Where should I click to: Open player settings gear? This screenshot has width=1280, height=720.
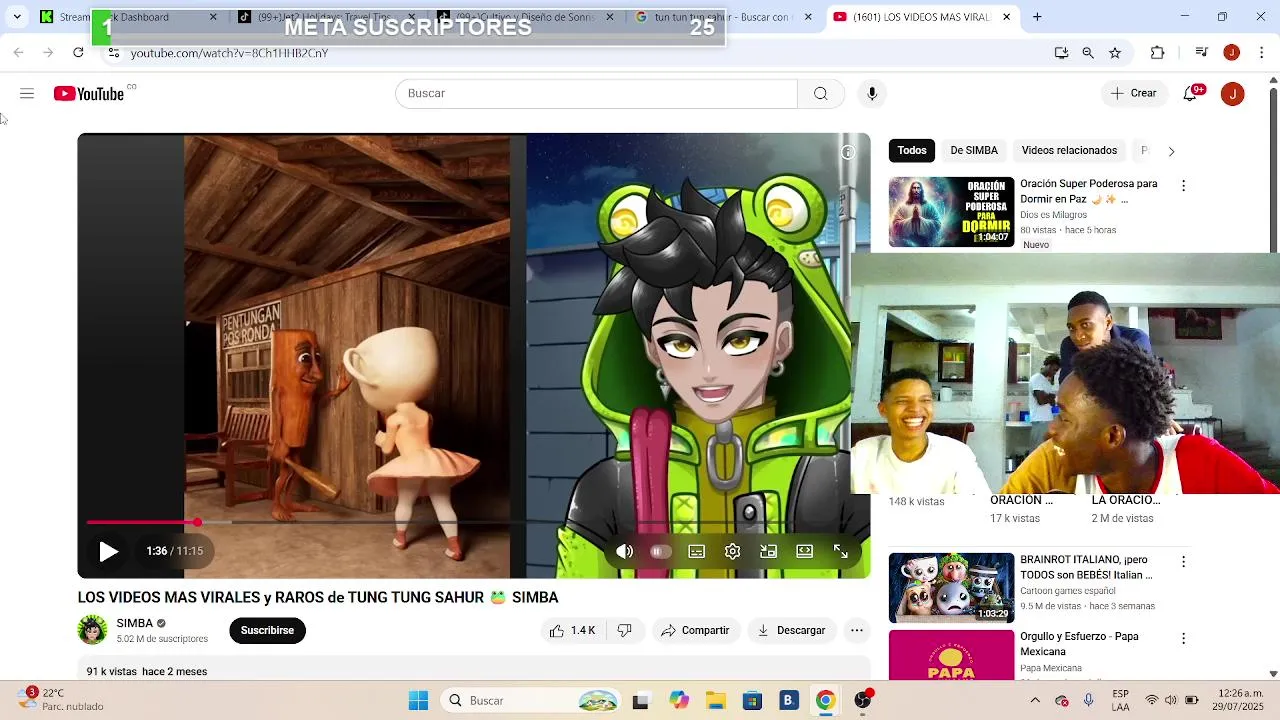click(732, 551)
